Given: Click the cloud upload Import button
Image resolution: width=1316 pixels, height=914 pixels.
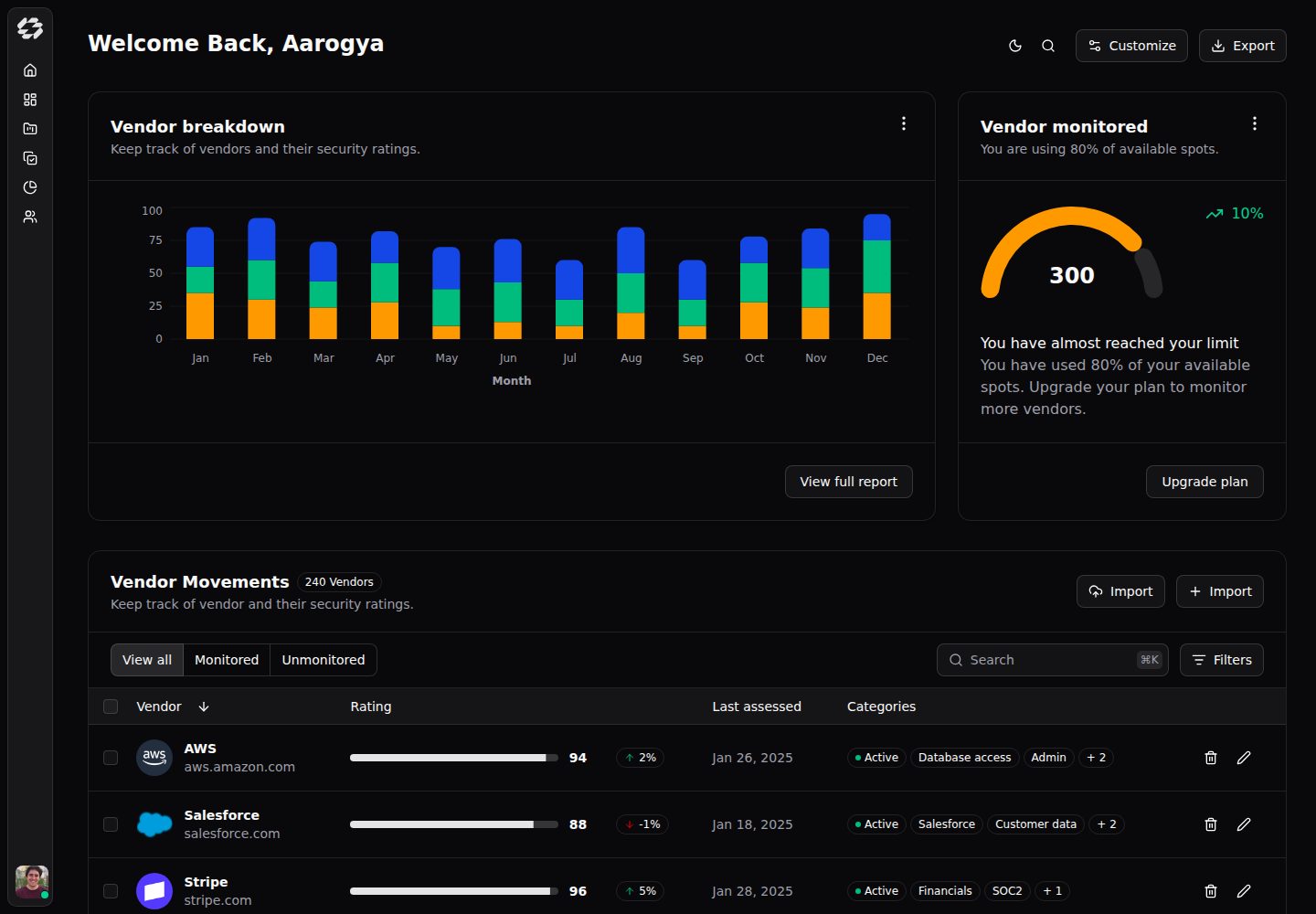Looking at the screenshot, I should click(1120, 591).
